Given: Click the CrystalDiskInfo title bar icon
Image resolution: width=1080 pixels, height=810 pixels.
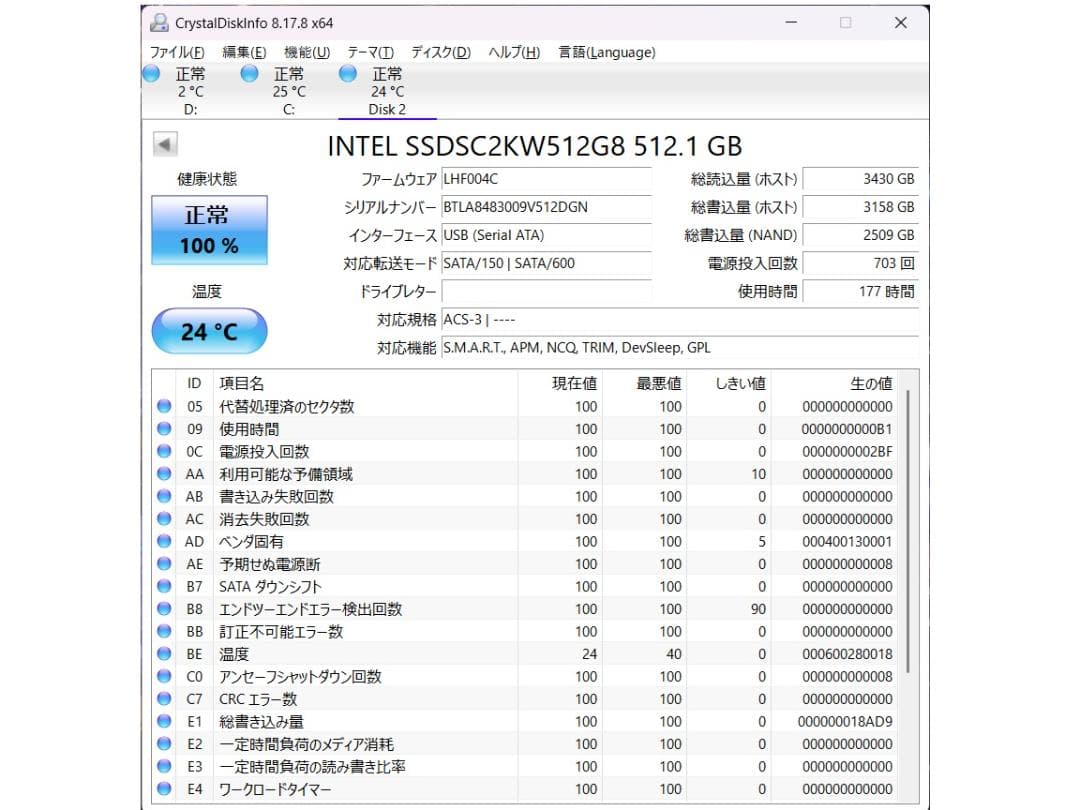Looking at the screenshot, I should (x=158, y=22).
